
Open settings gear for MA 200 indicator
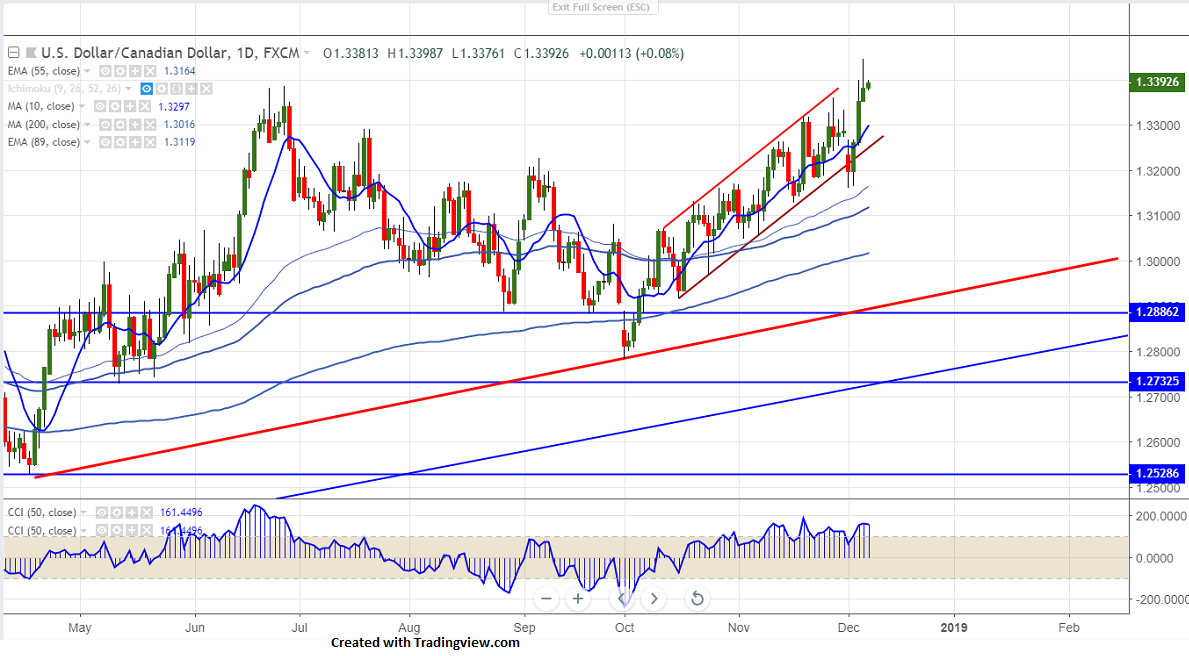pos(120,124)
